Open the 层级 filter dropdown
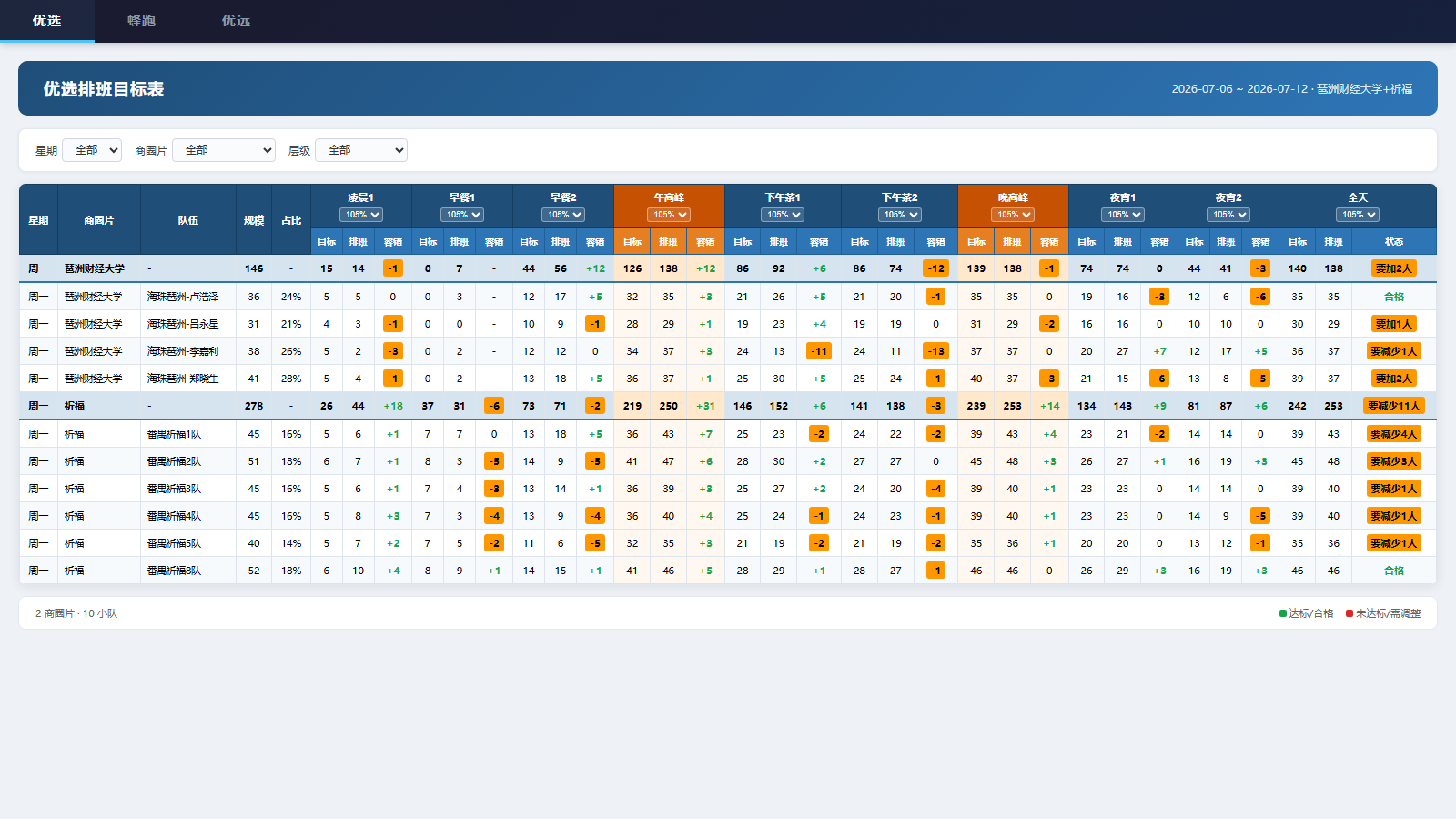Image resolution: width=1456 pixels, height=819 pixels. [x=361, y=150]
